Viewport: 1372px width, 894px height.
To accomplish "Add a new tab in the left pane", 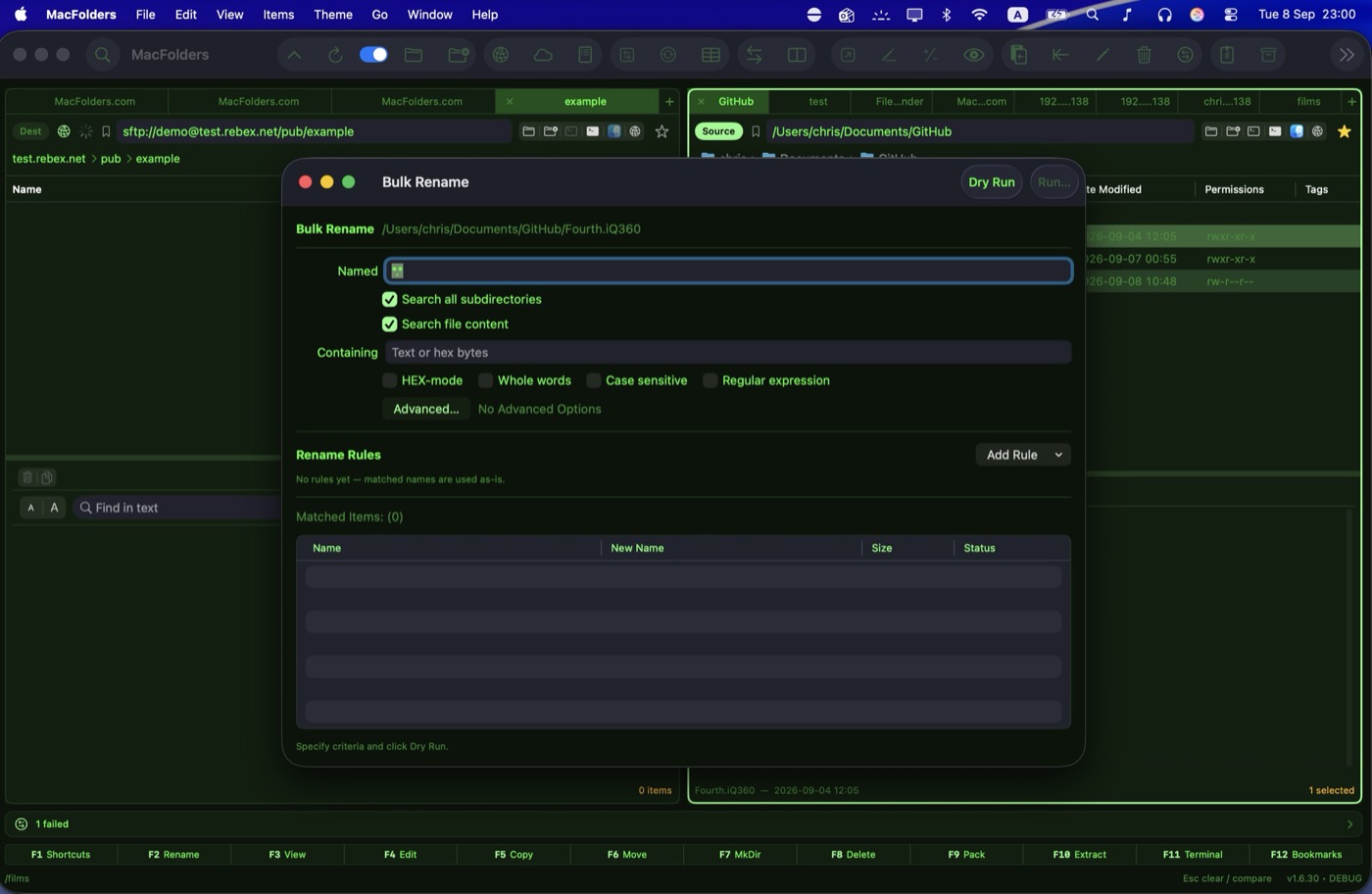I will click(x=669, y=101).
